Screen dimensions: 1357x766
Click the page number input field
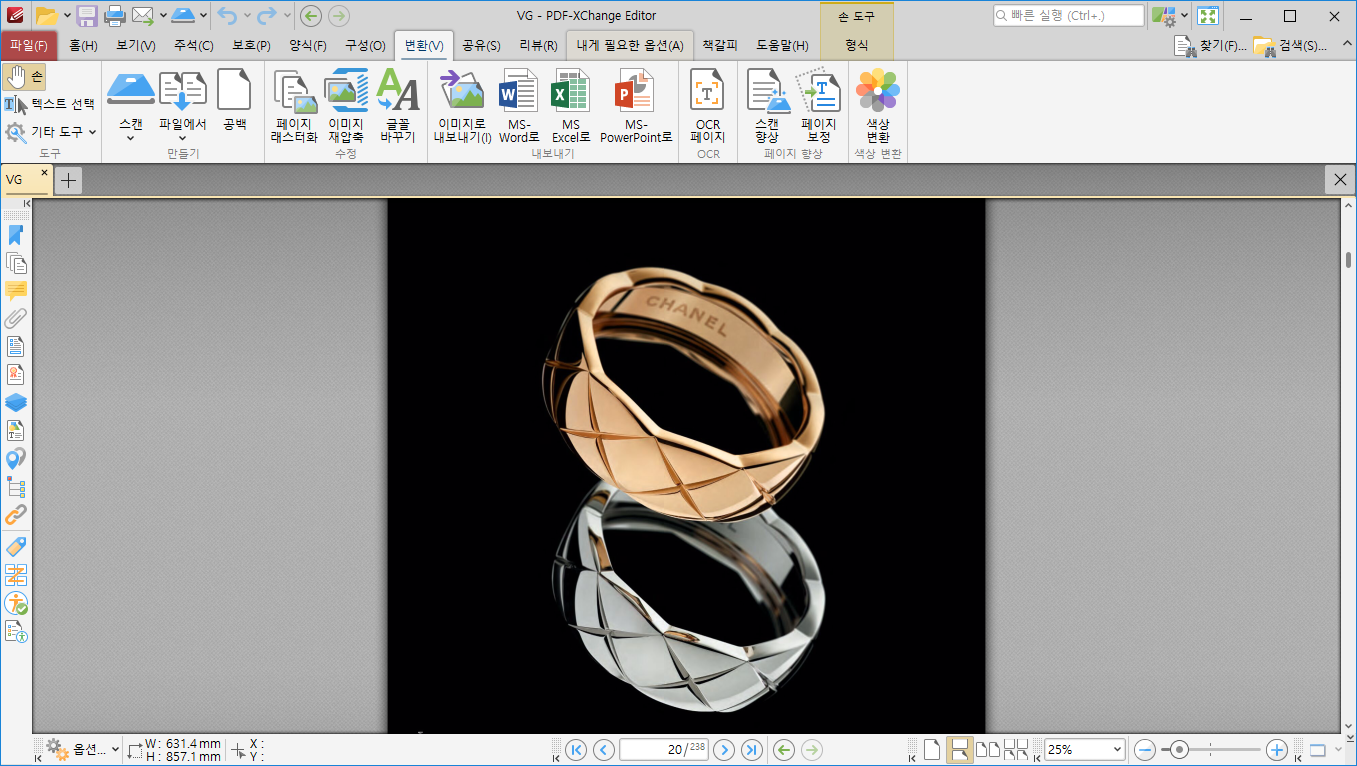(x=664, y=749)
